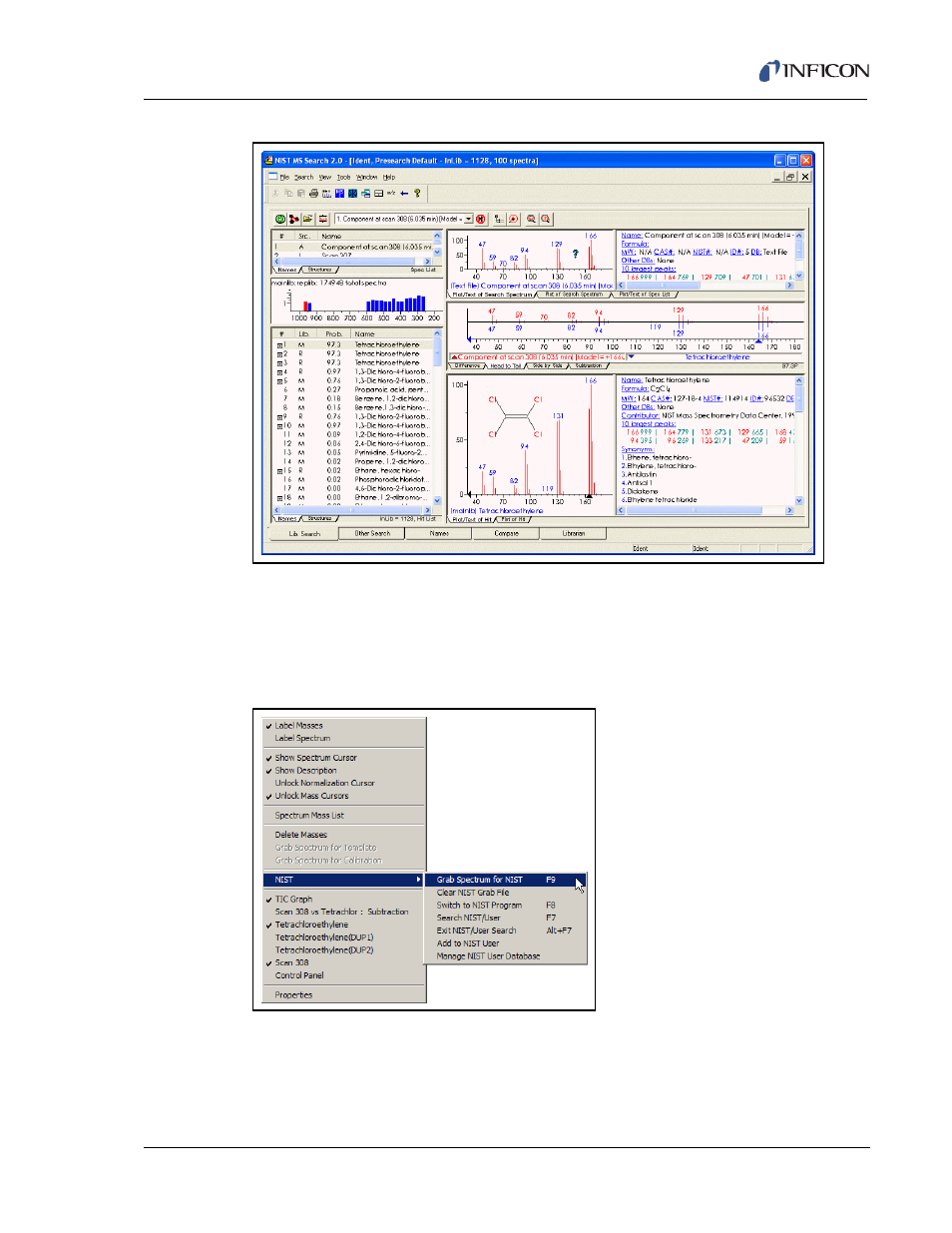Open the Help menu
The width and height of the screenshot is (952, 1233).
click(388, 177)
